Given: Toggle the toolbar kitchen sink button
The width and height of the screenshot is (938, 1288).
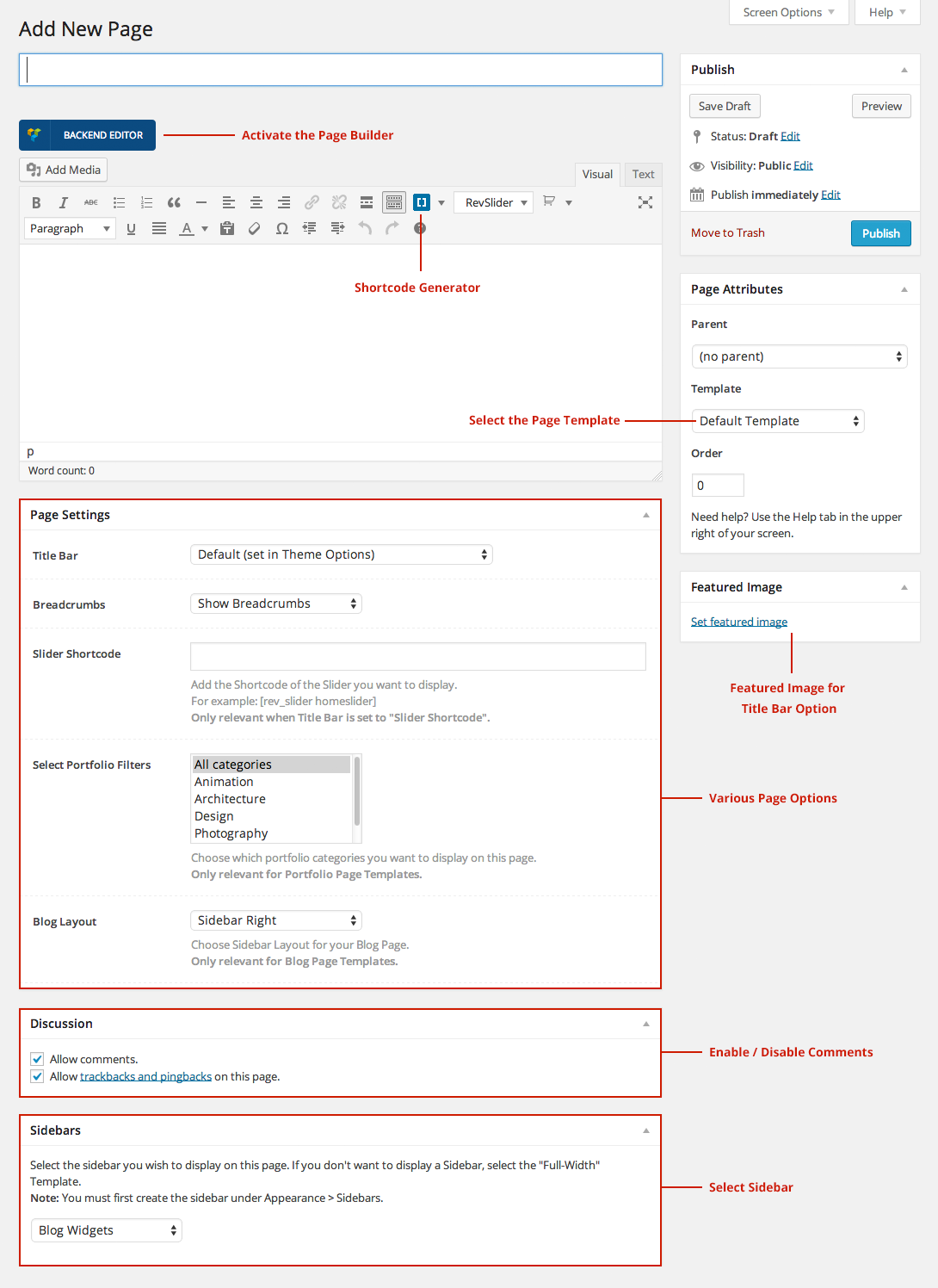Looking at the screenshot, I should pyautogui.click(x=394, y=203).
